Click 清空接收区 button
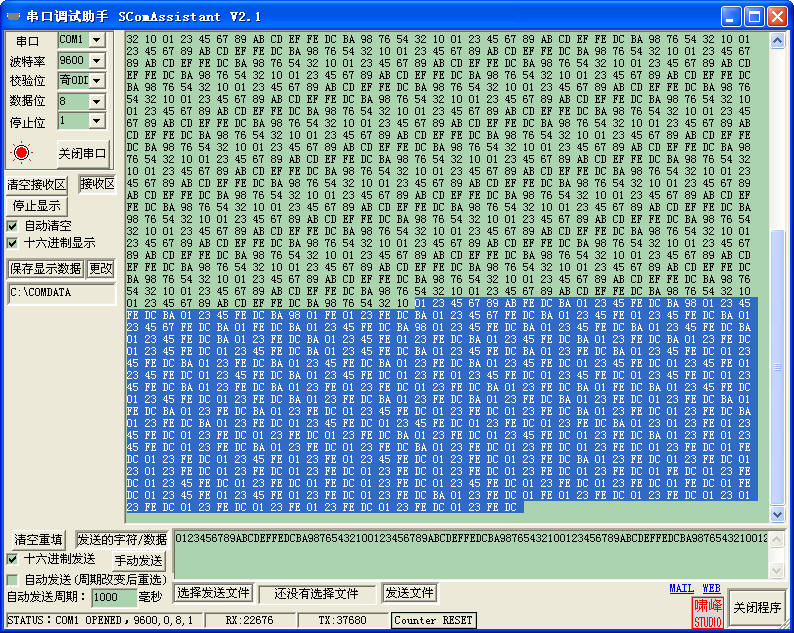The image size is (794, 633). pyautogui.click(x=36, y=185)
